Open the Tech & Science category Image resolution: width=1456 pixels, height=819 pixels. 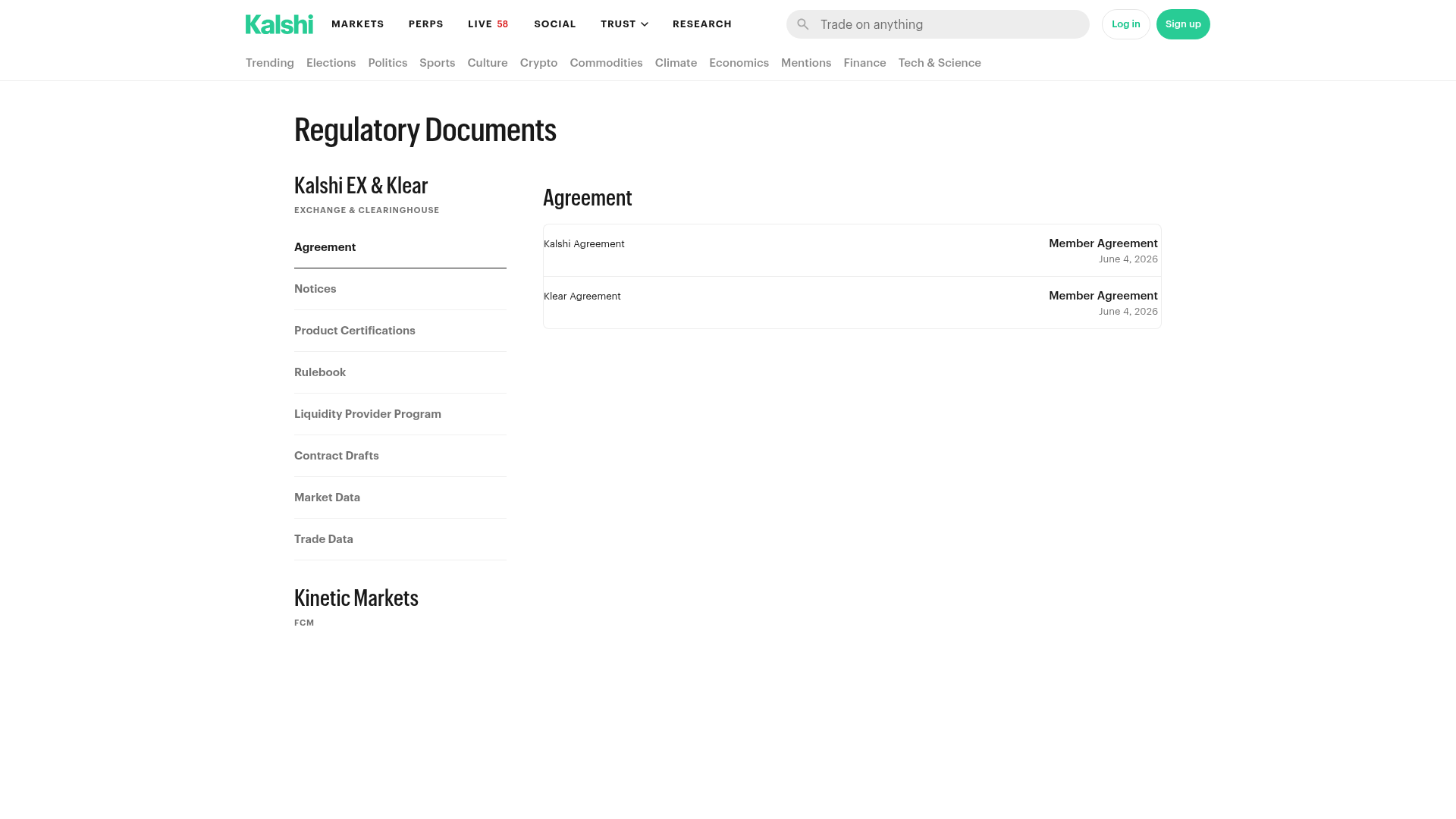(x=940, y=63)
